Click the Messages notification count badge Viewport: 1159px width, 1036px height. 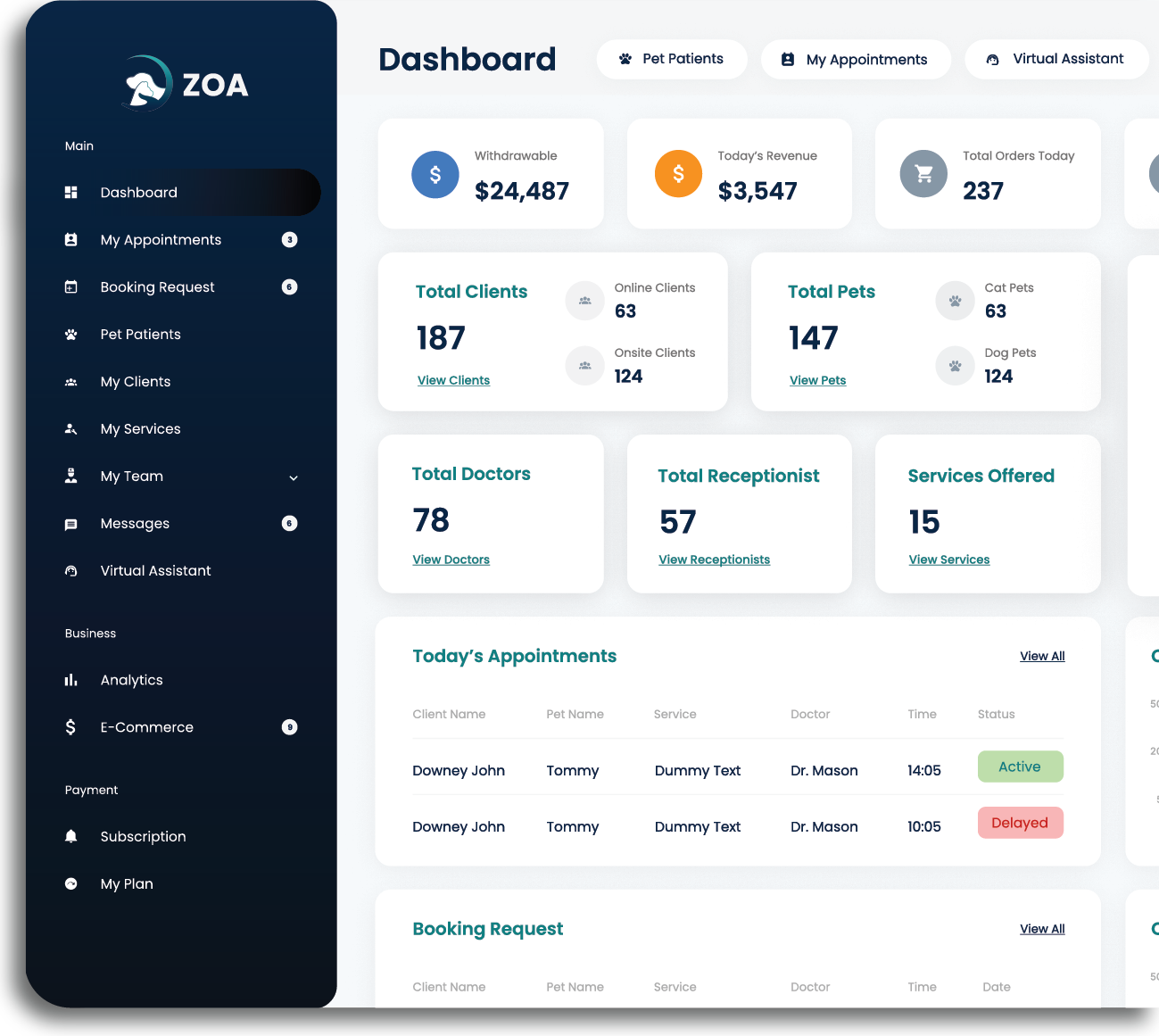[x=289, y=524]
